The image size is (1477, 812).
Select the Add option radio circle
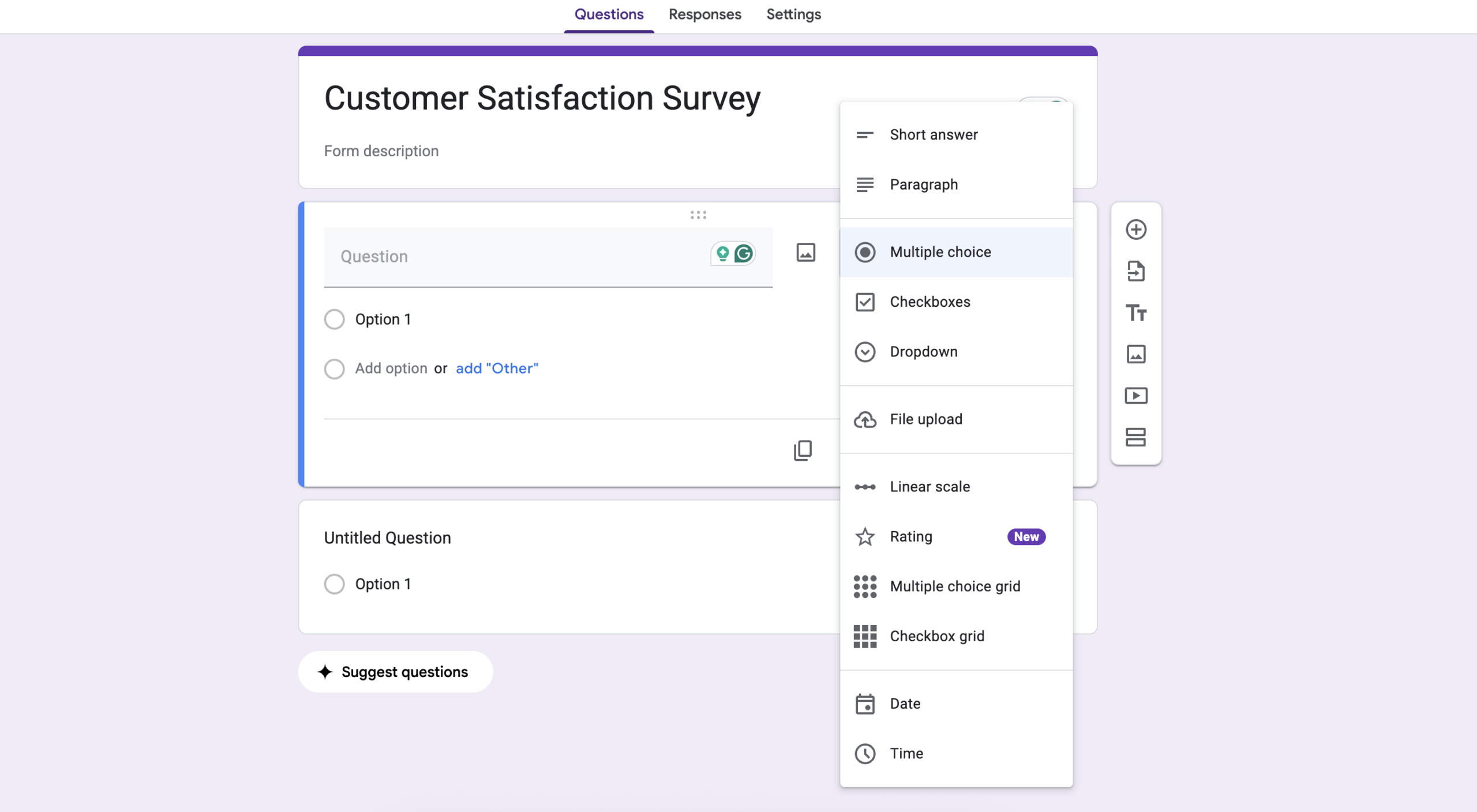pyautogui.click(x=334, y=369)
